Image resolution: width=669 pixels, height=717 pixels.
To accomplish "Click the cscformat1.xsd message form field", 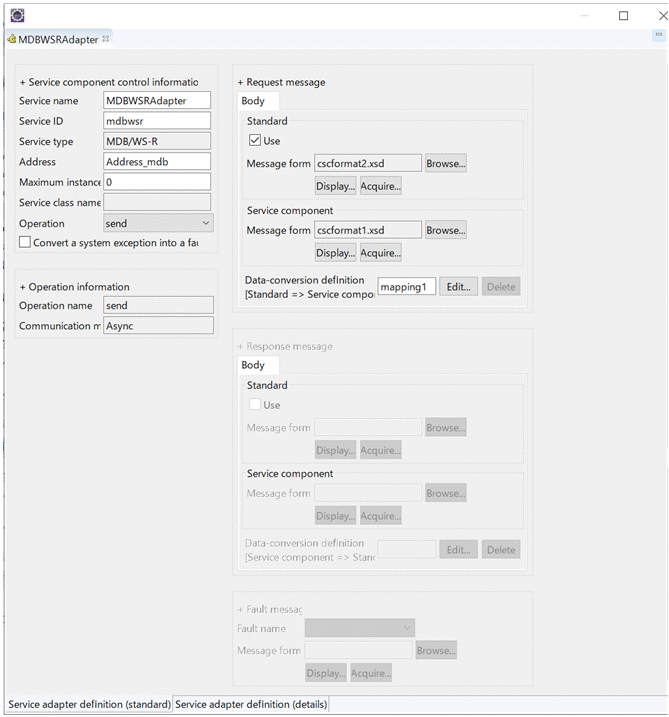I will coord(368,230).
